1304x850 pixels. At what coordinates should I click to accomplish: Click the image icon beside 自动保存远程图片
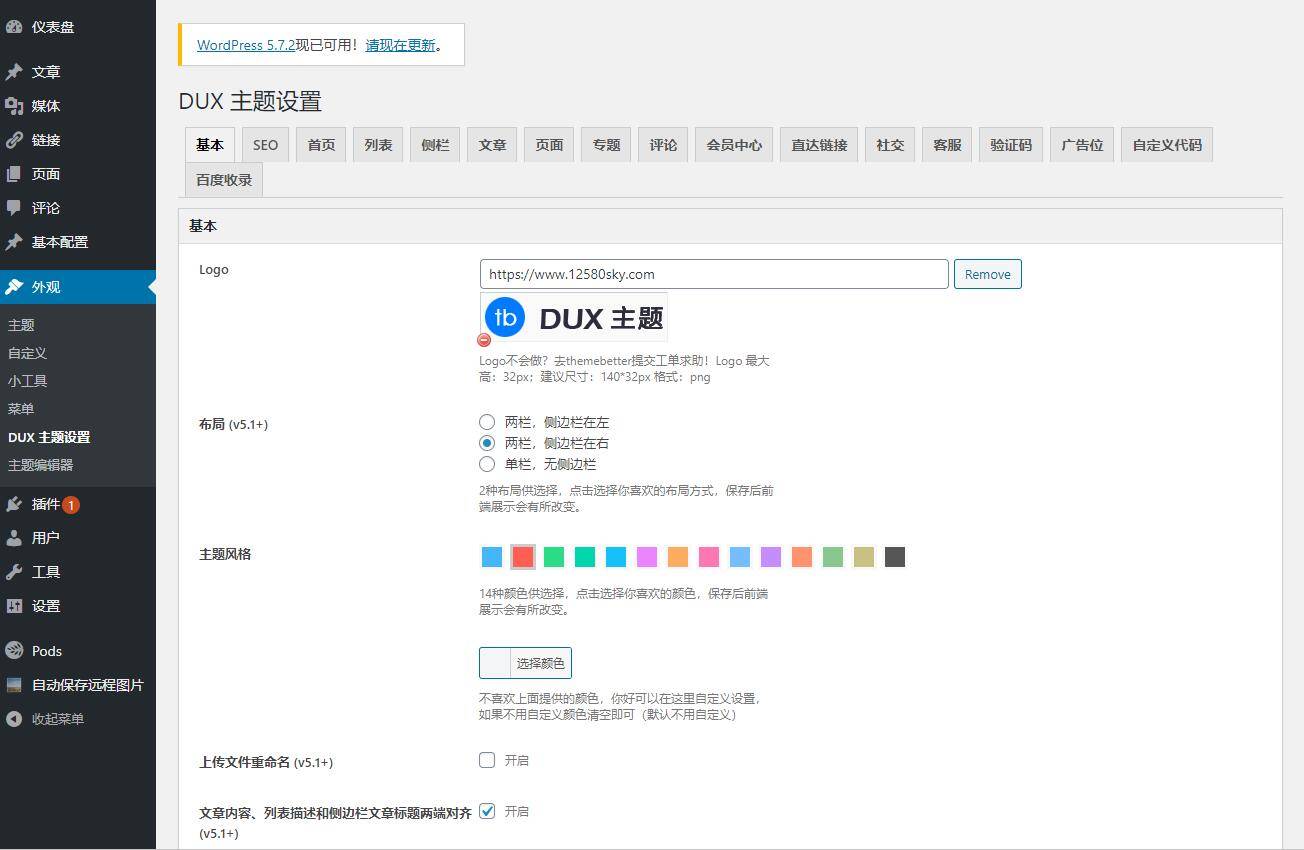tap(14, 685)
